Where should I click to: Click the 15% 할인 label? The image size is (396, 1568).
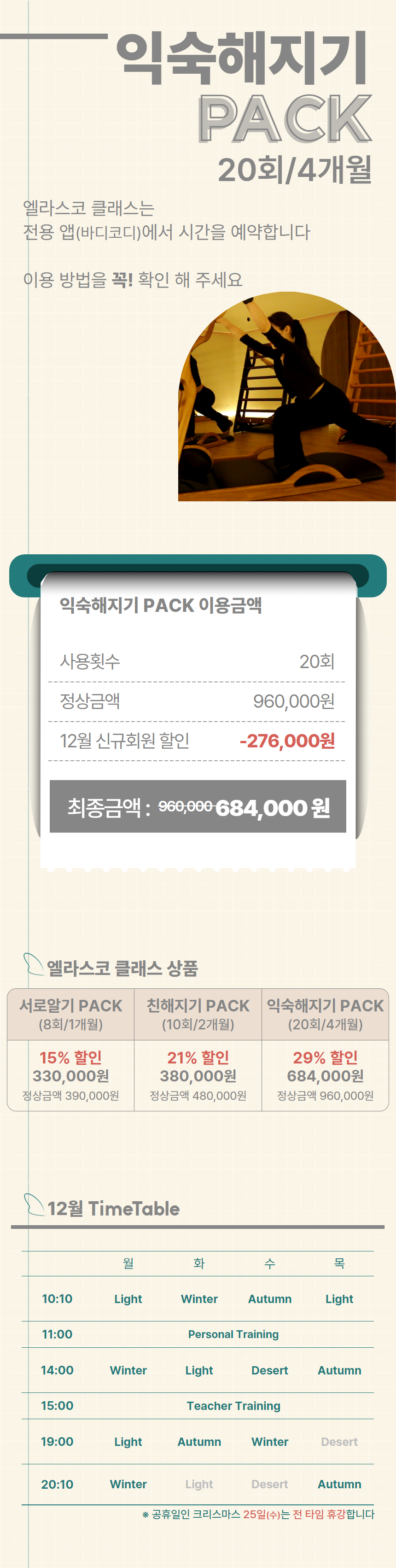[70, 1057]
